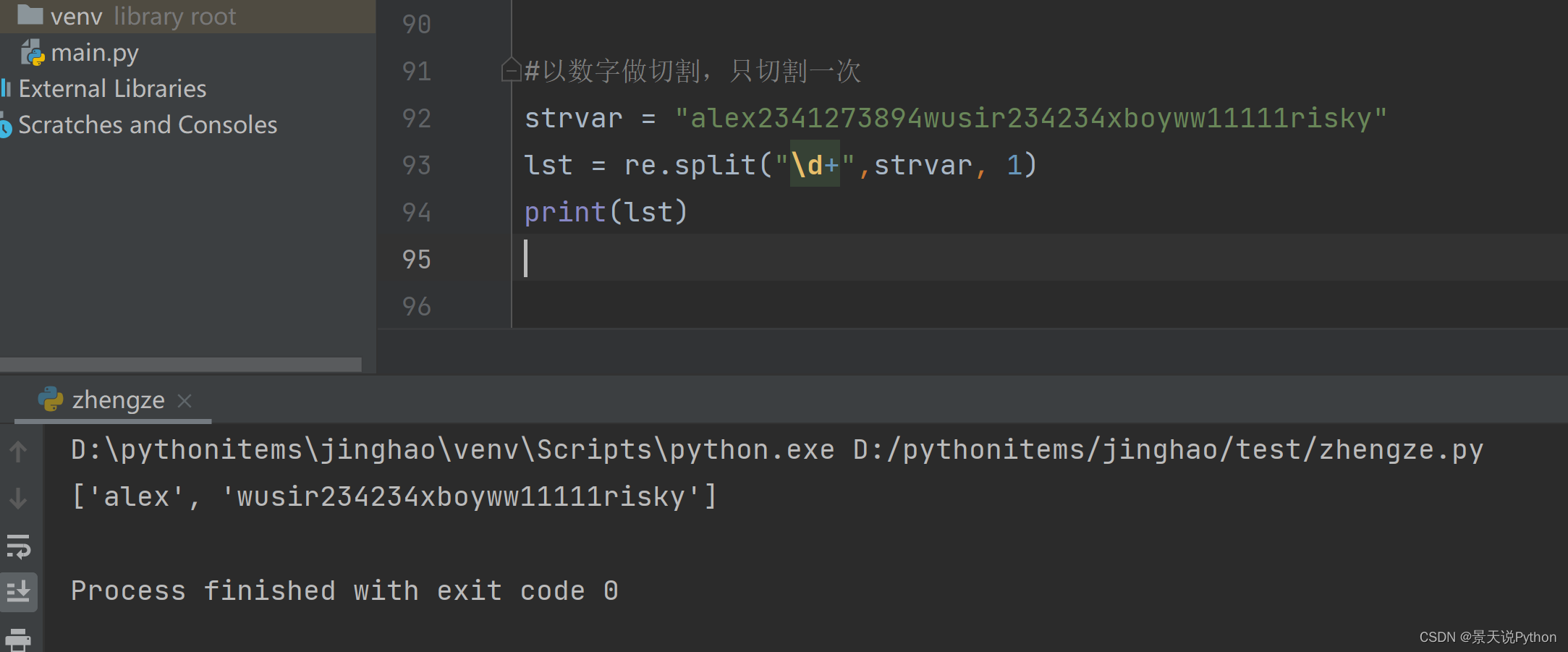Image resolution: width=1568 pixels, height=652 pixels.
Task: Click the Scratches and Consoles icon
Action: pyautogui.click(x=6, y=125)
